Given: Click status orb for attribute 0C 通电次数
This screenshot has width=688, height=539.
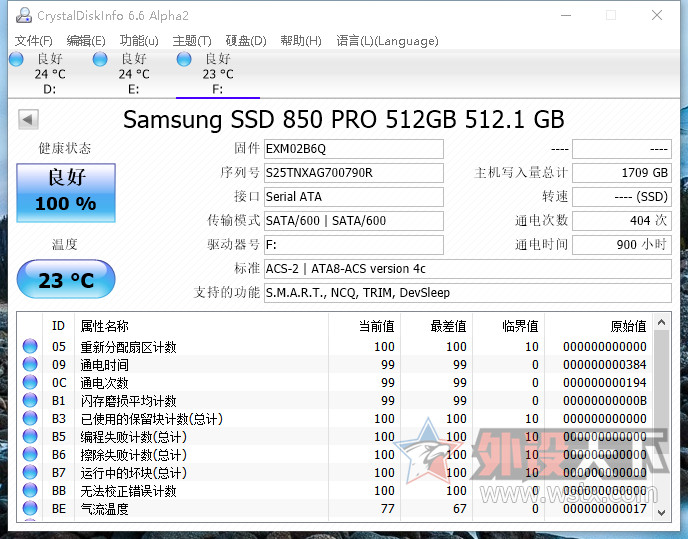Looking at the screenshot, I should [30, 382].
